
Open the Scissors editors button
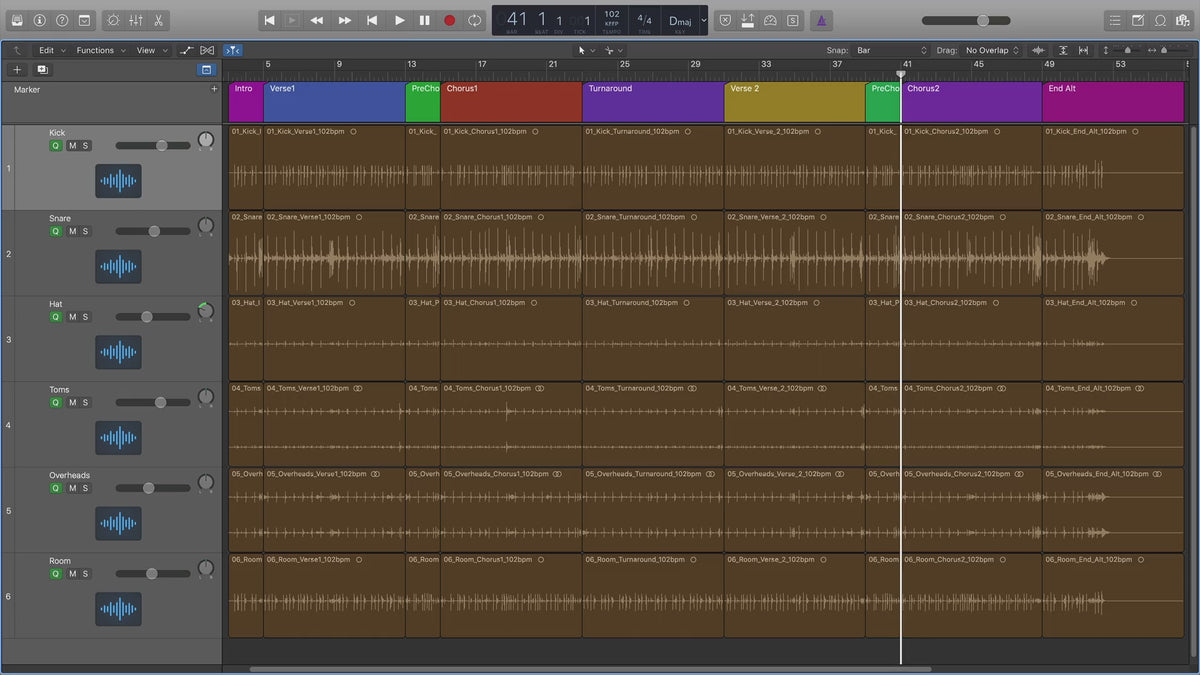[x=158, y=20]
